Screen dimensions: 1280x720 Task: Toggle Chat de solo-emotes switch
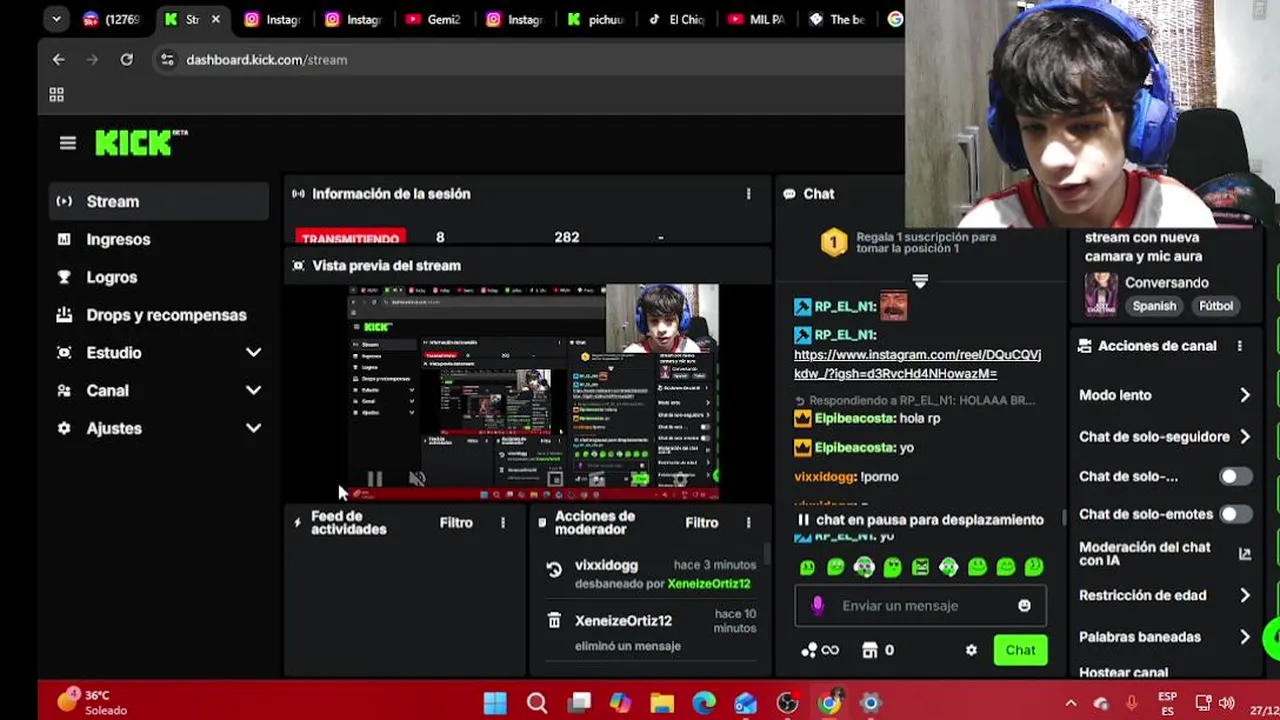[1235, 514]
